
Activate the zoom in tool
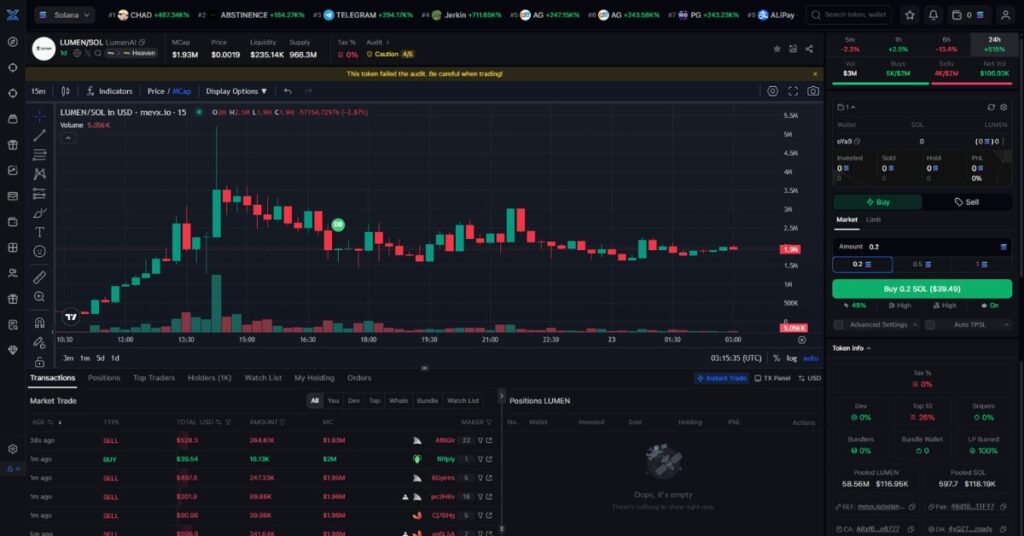point(39,297)
